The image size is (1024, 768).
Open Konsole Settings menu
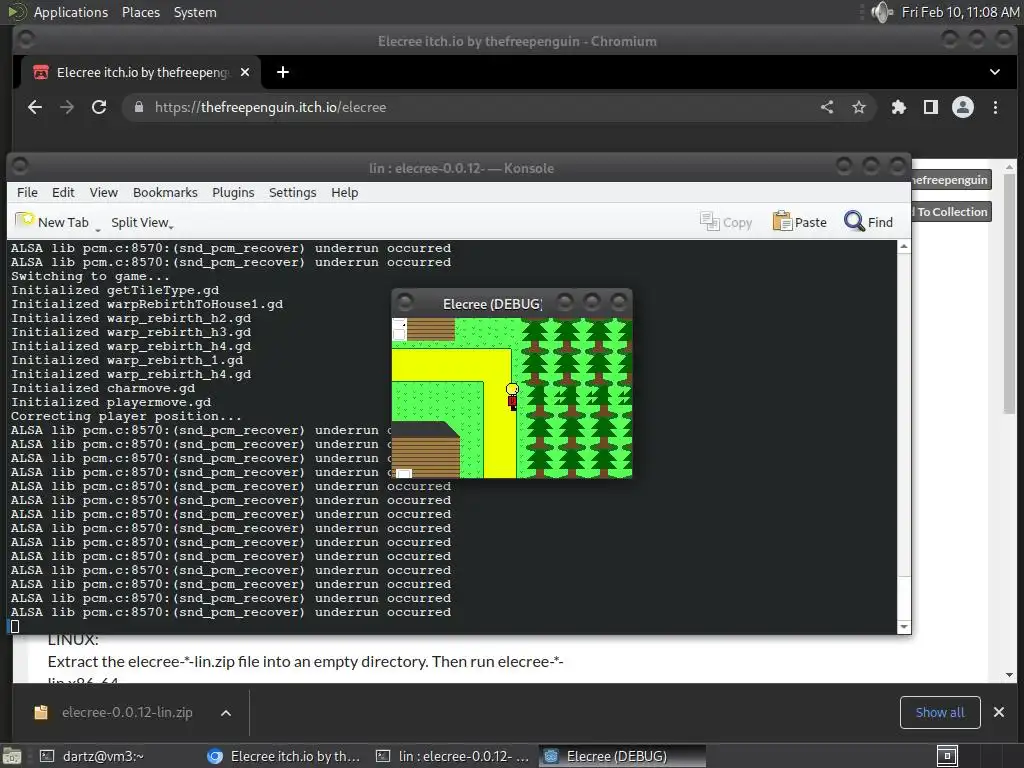coord(293,193)
